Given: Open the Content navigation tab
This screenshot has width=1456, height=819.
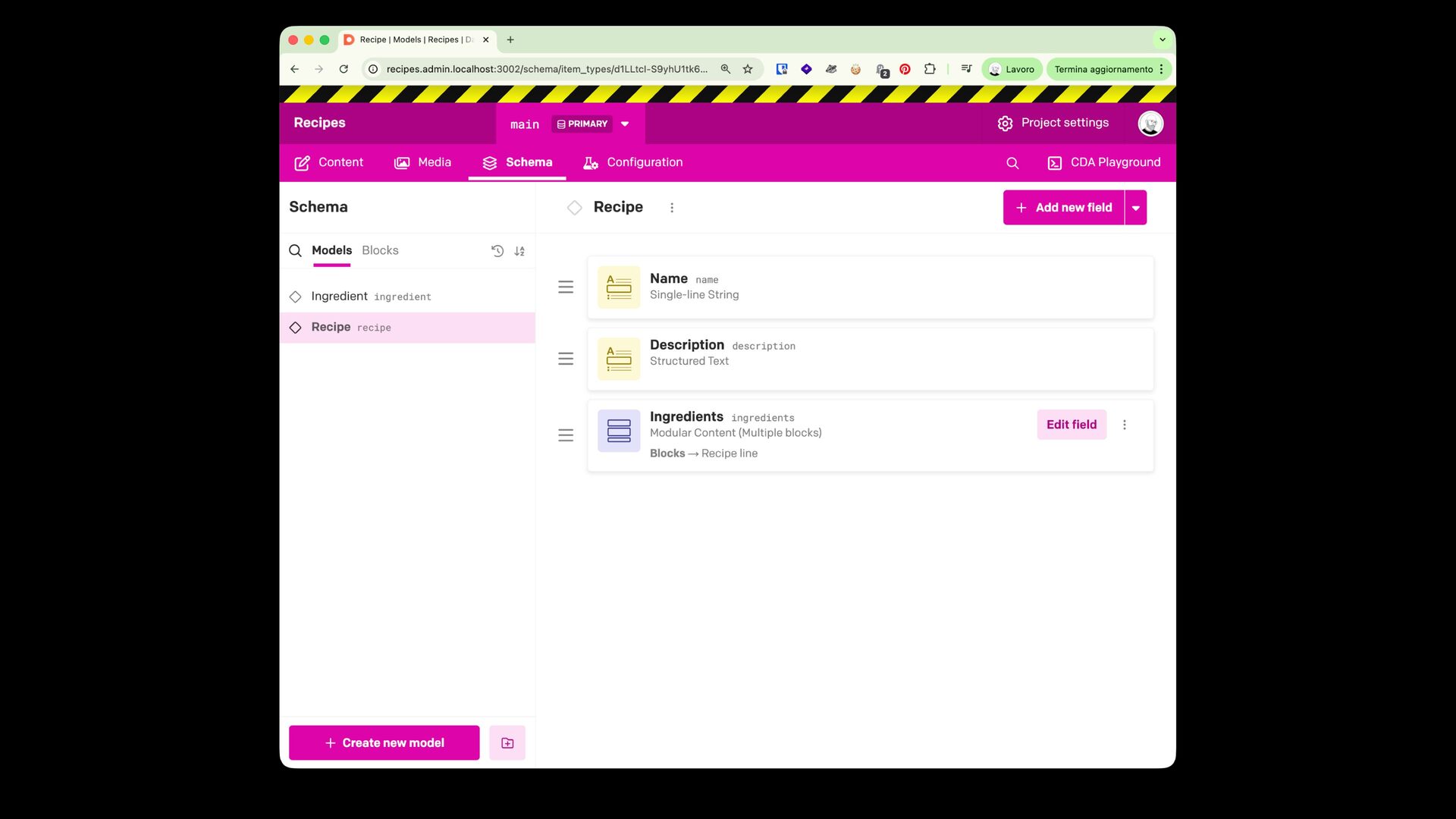Looking at the screenshot, I should [x=329, y=162].
